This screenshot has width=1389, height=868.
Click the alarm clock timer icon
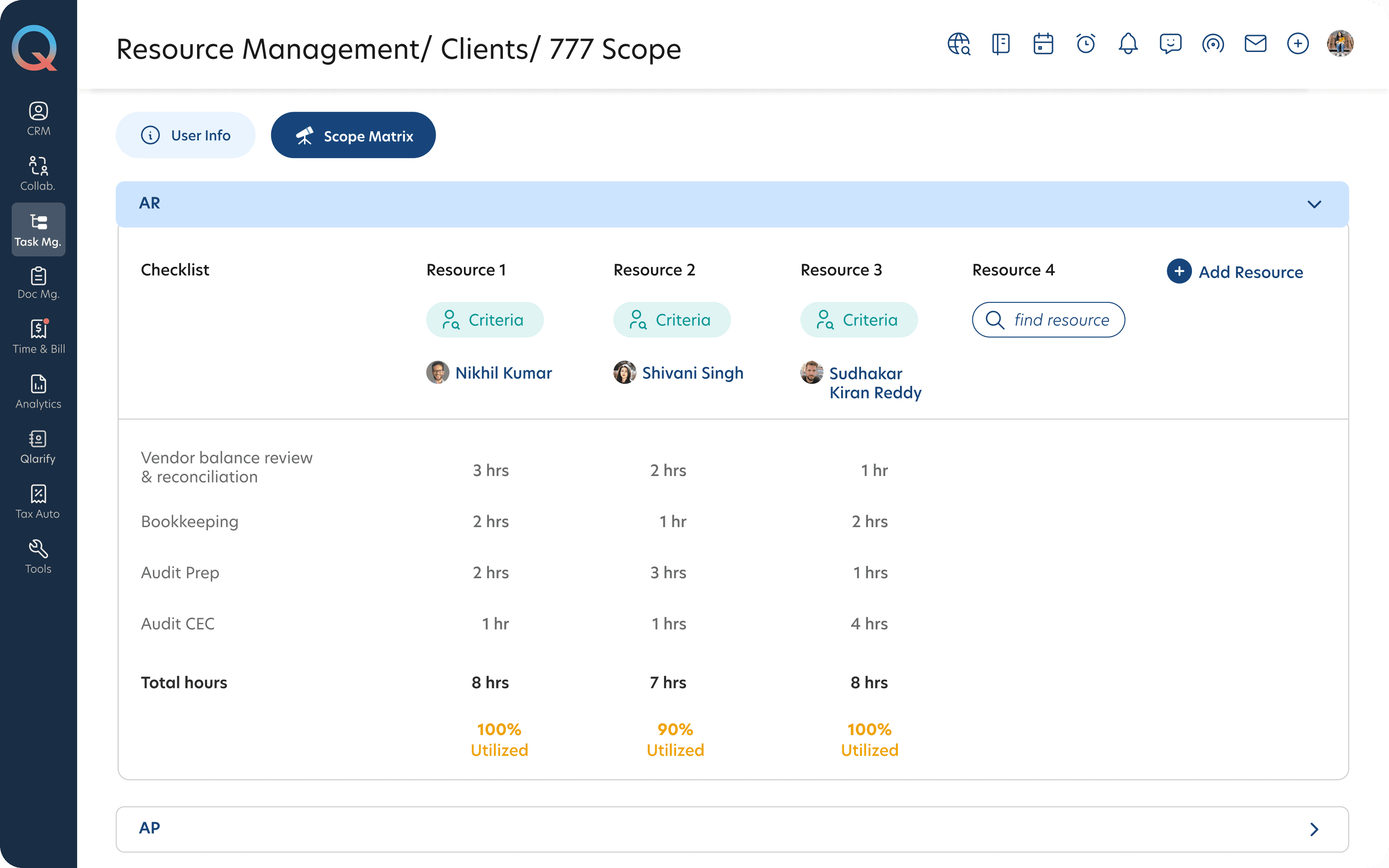click(x=1085, y=44)
